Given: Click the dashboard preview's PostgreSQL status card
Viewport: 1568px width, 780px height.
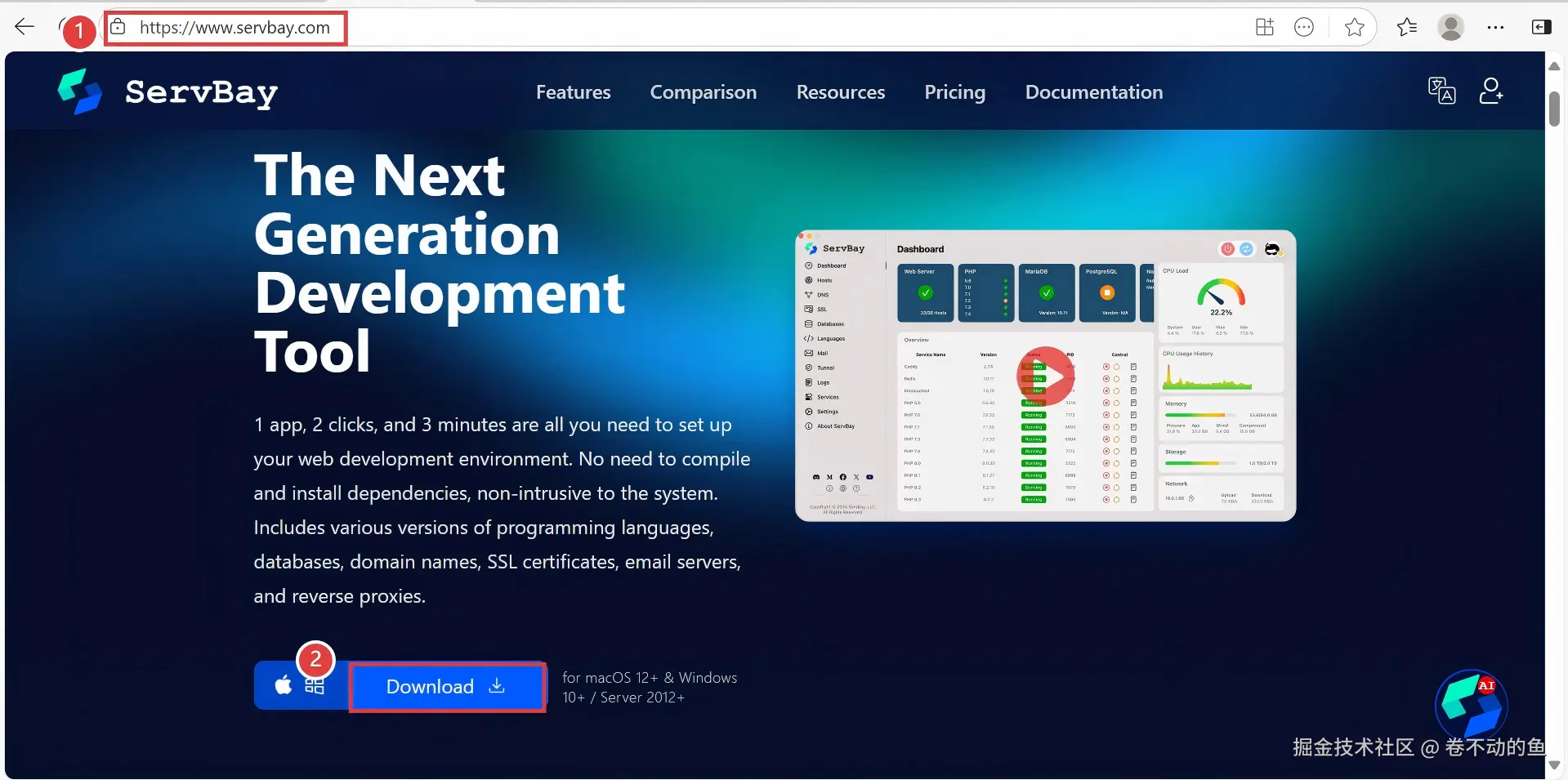Looking at the screenshot, I should click(x=1107, y=292).
